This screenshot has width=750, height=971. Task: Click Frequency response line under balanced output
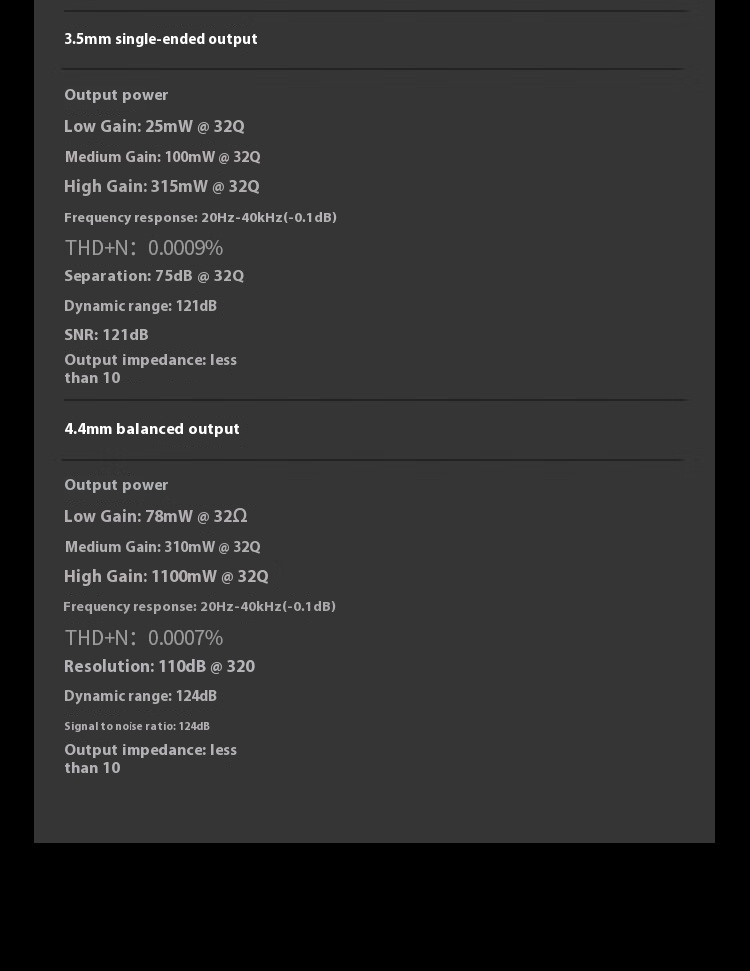coord(199,607)
